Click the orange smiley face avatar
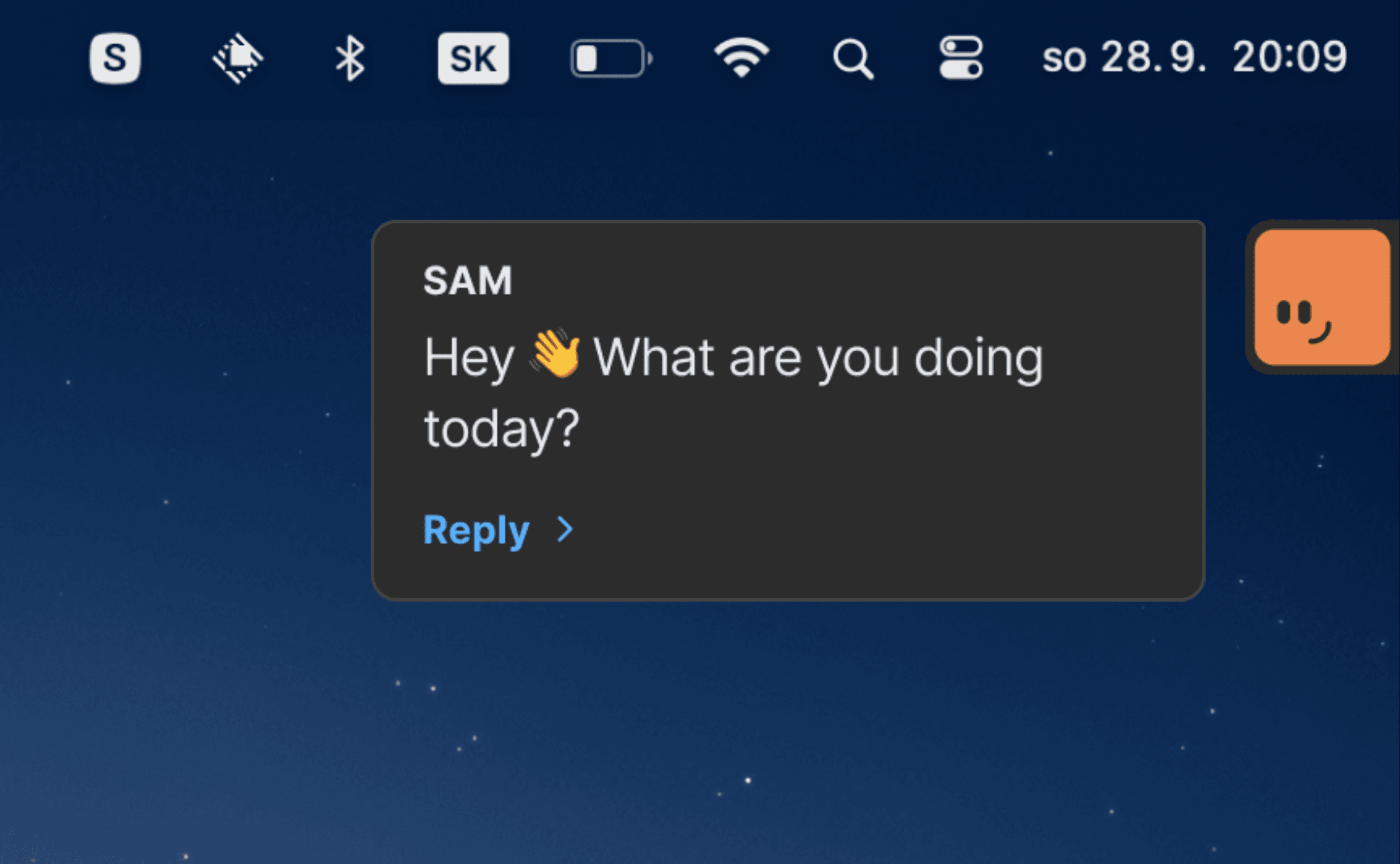 pyautogui.click(x=1321, y=297)
